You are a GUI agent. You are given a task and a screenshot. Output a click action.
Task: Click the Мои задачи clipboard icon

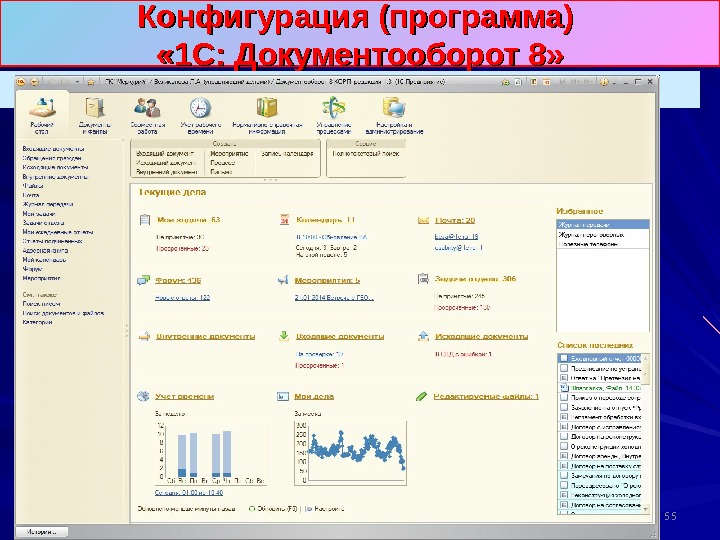pos(145,220)
